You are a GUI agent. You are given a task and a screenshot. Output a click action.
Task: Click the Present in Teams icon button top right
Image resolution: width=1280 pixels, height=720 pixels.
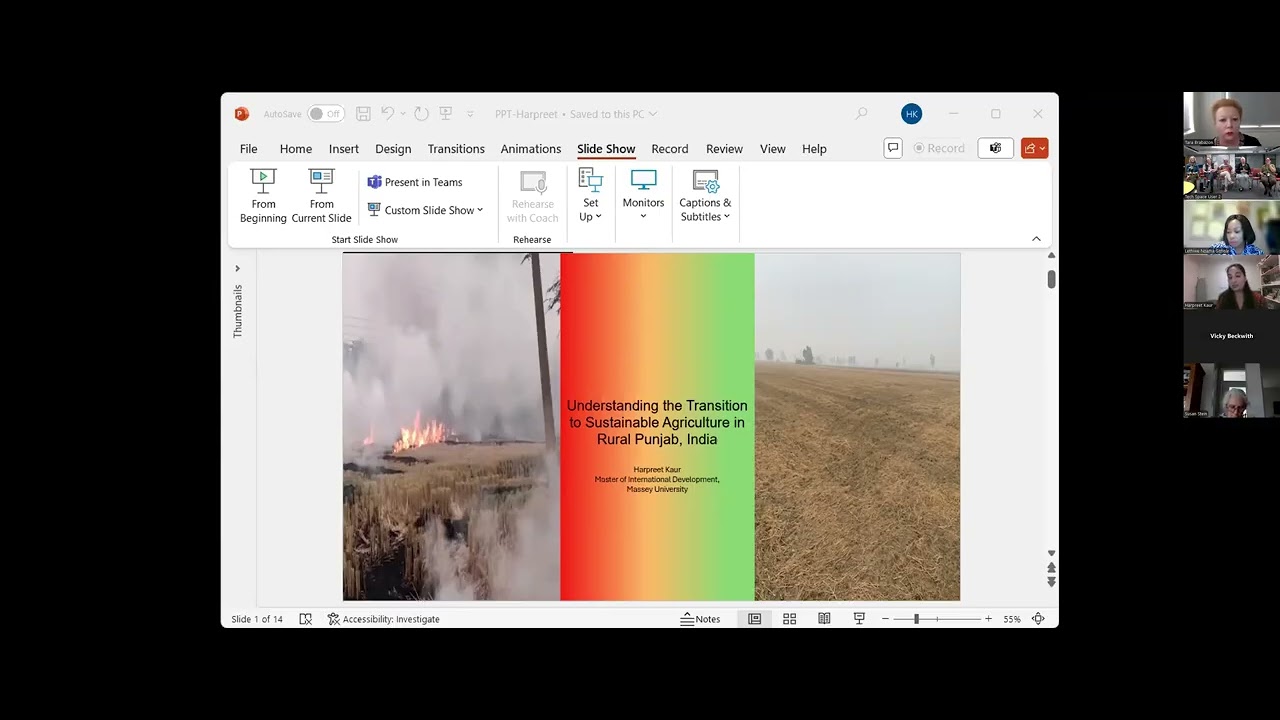click(x=995, y=148)
